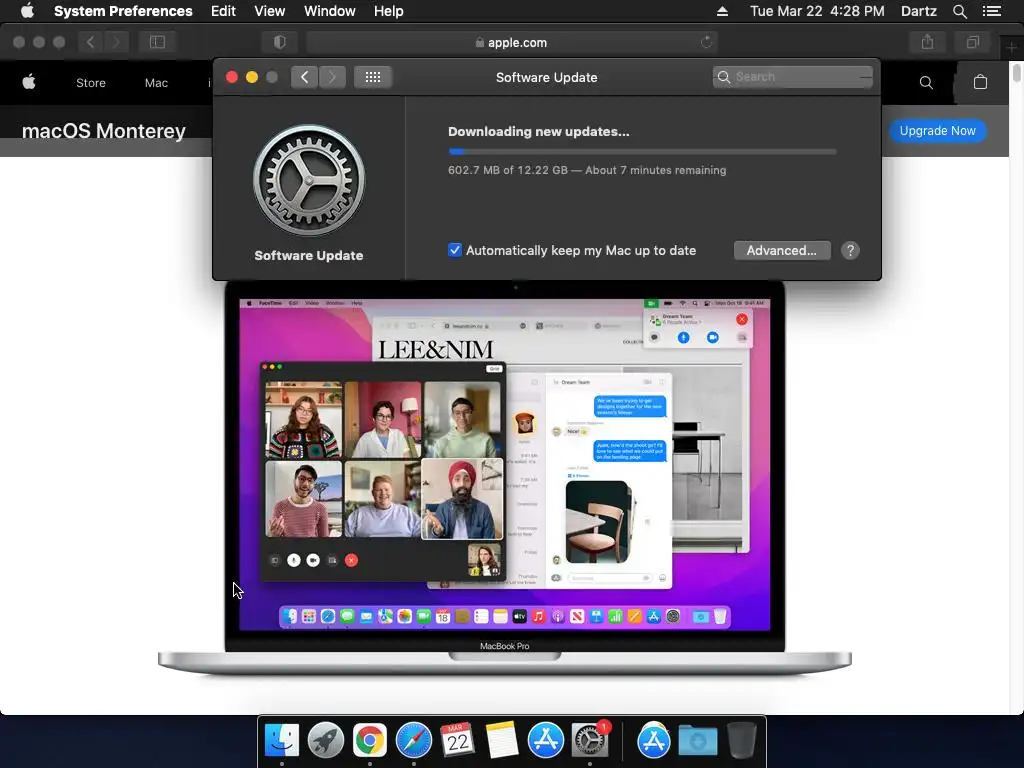This screenshot has width=1024, height=768.
Task: Toggle the Safari sidebar button
Action: pos(157,42)
